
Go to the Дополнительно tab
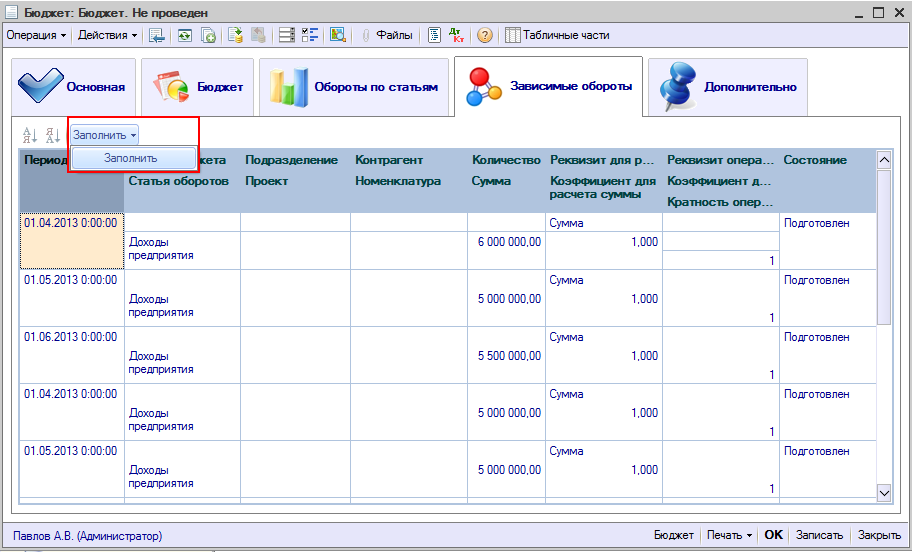[x=727, y=87]
